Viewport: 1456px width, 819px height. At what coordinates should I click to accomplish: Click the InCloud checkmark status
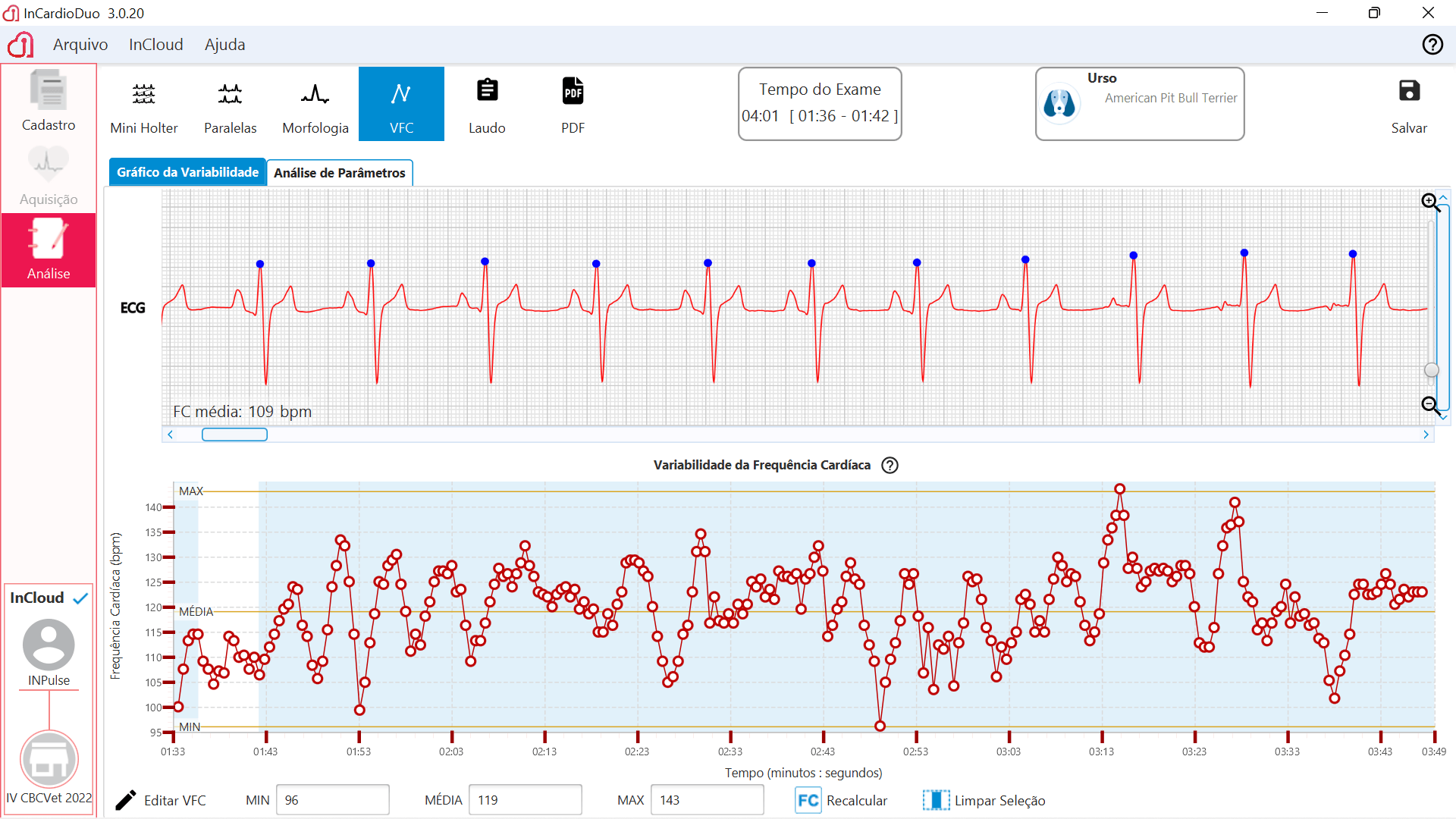[x=80, y=598]
